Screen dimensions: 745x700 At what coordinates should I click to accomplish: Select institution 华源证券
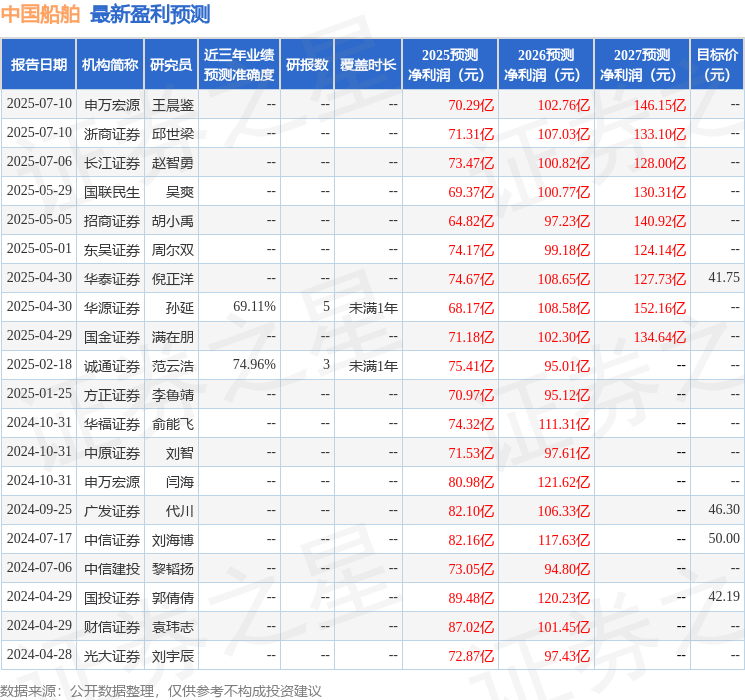point(112,308)
